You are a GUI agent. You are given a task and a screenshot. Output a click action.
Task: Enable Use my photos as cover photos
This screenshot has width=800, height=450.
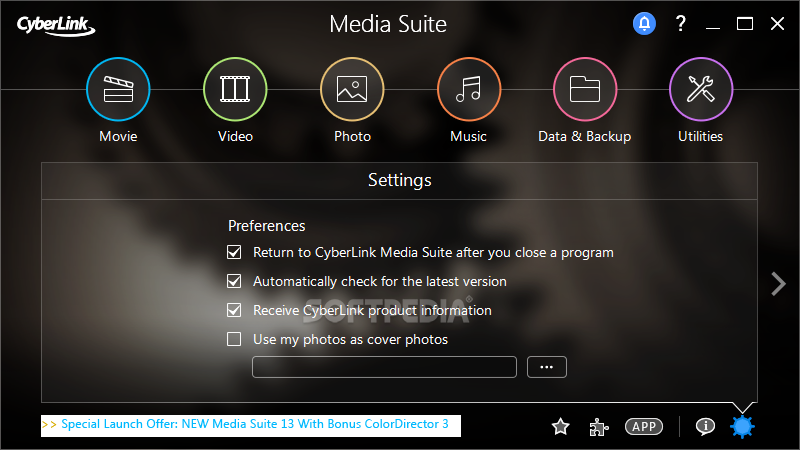click(x=234, y=339)
